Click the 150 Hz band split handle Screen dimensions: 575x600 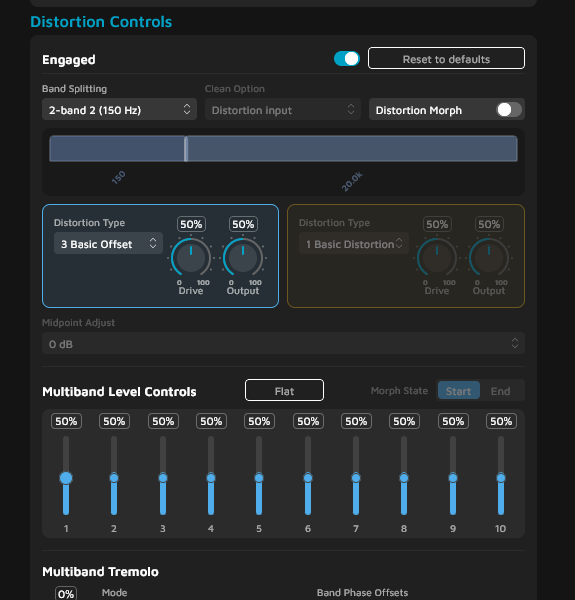[186, 148]
